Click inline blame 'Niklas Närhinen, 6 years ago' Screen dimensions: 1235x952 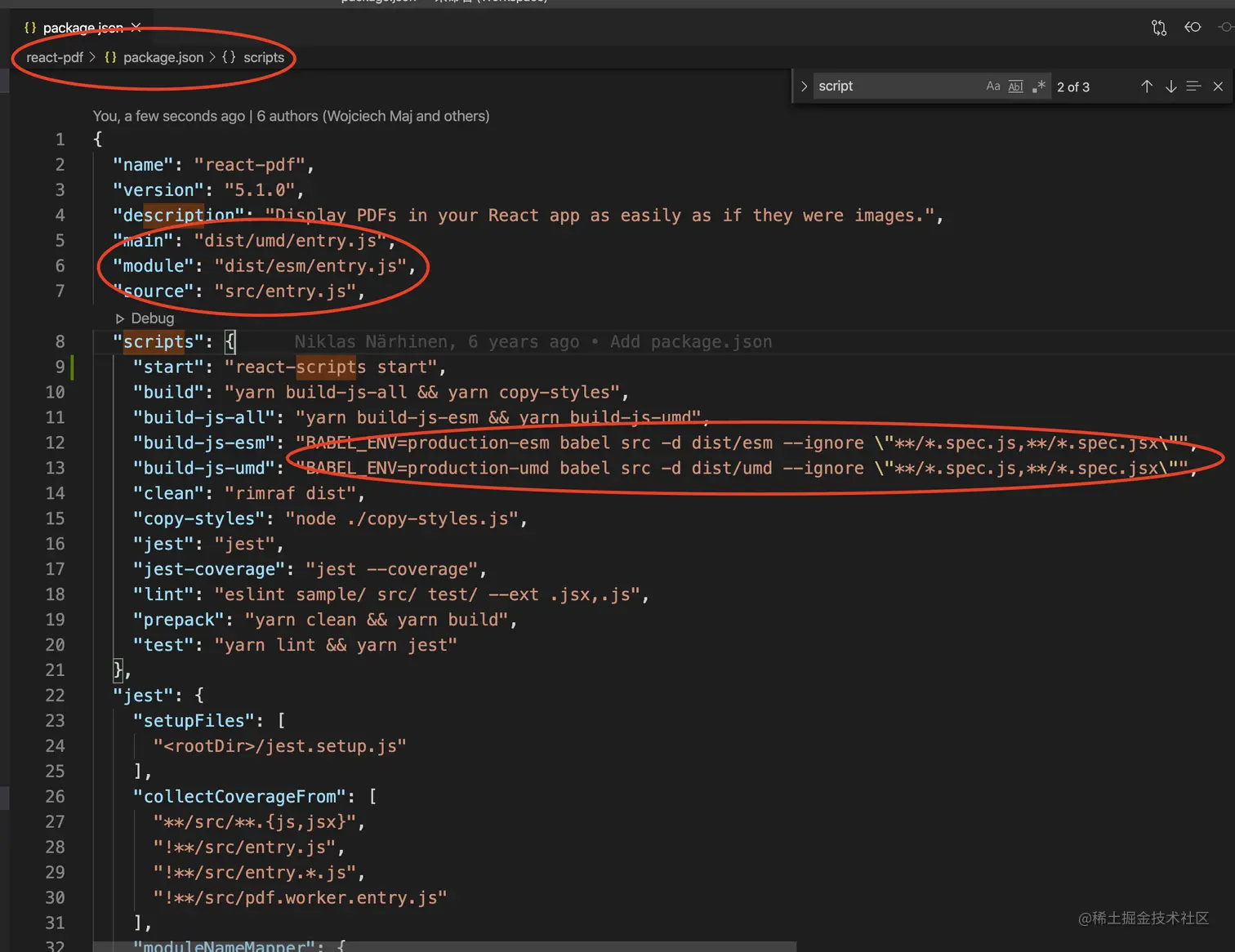[x=436, y=341]
